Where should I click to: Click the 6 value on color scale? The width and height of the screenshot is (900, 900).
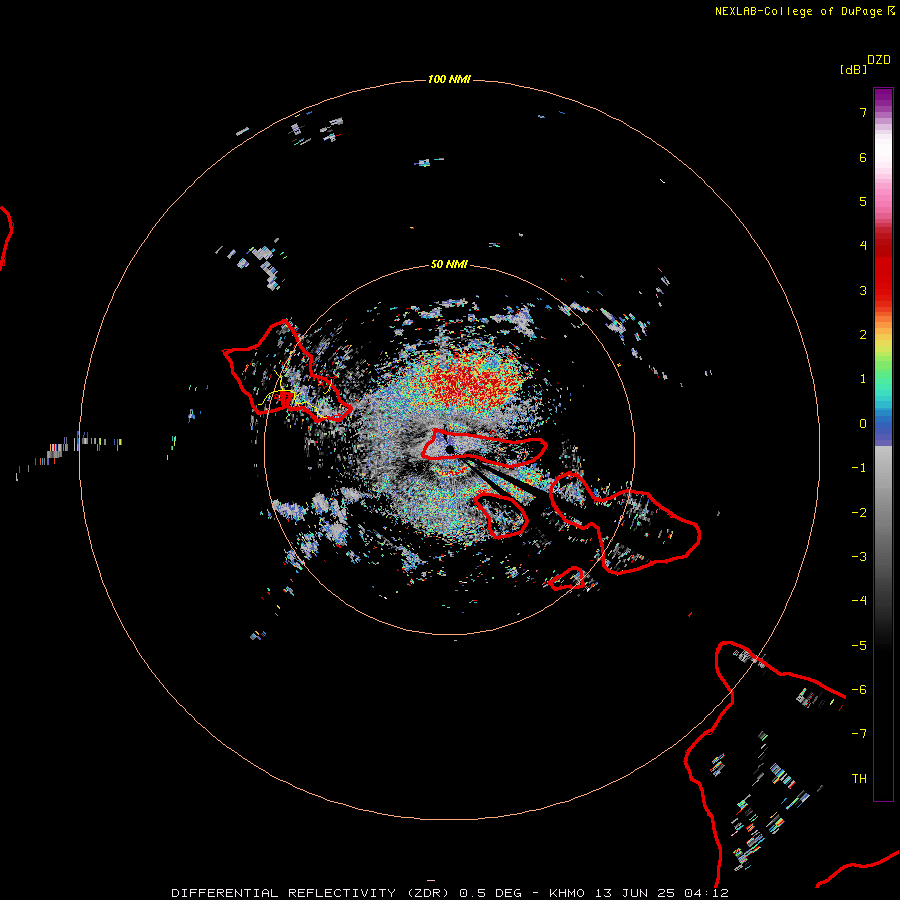pos(863,157)
